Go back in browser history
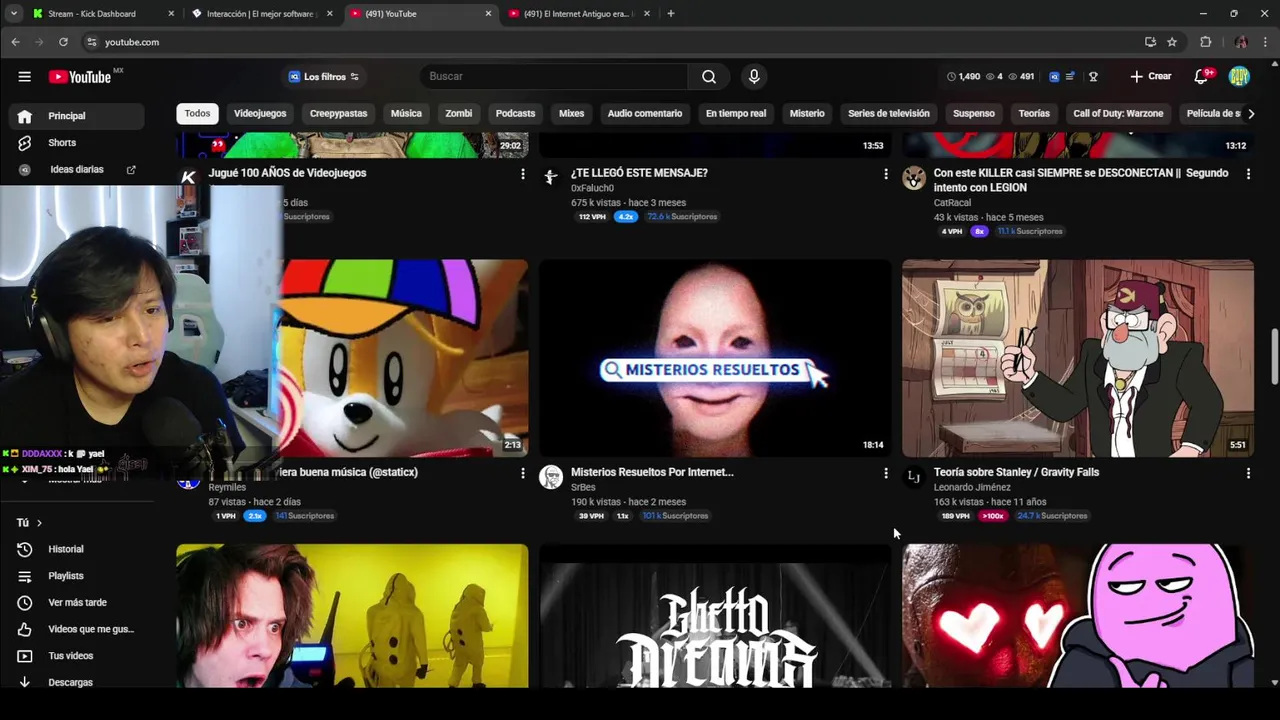1280x720 pixels. [15, 42]
